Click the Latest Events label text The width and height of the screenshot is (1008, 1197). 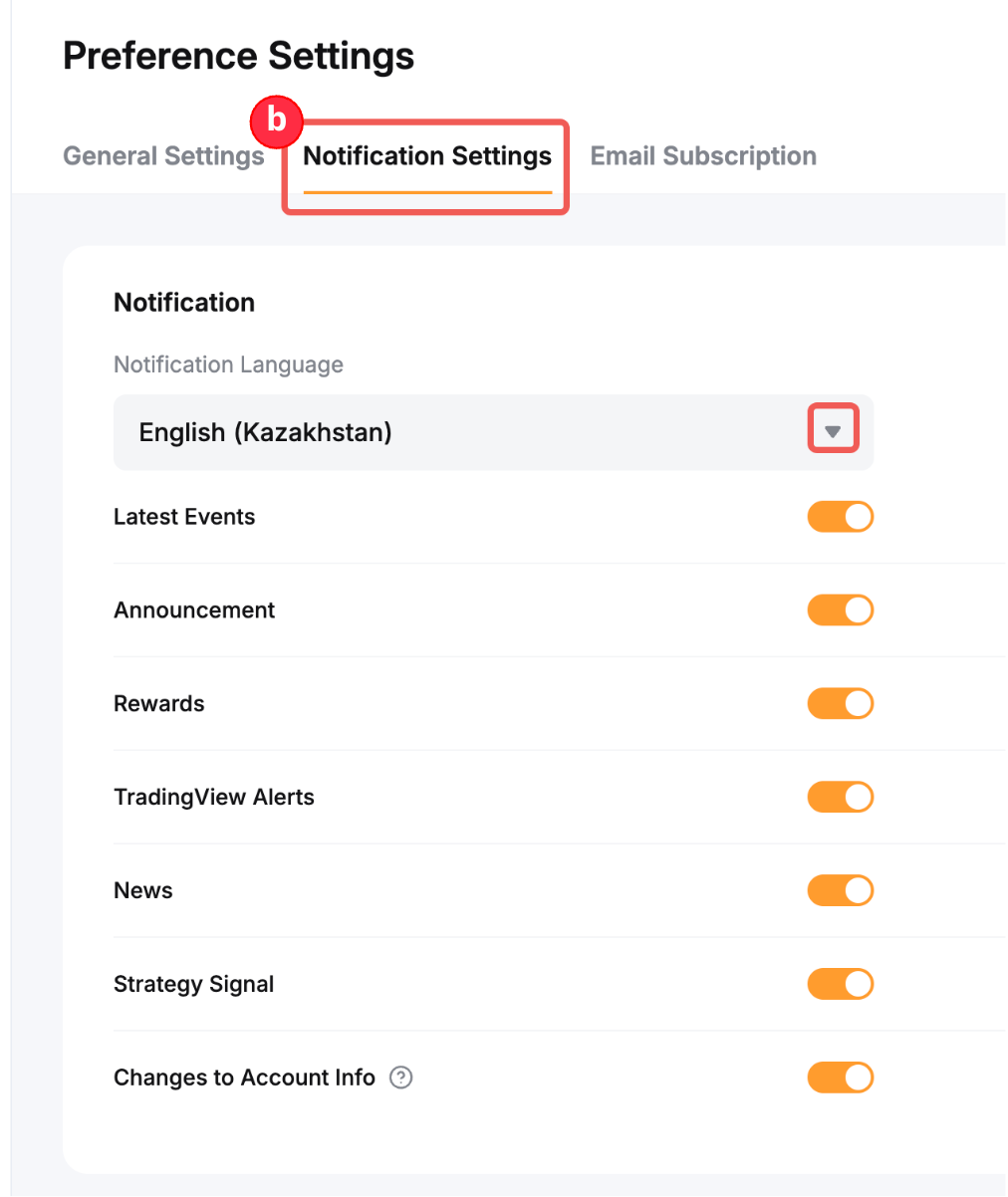point(184,517)
